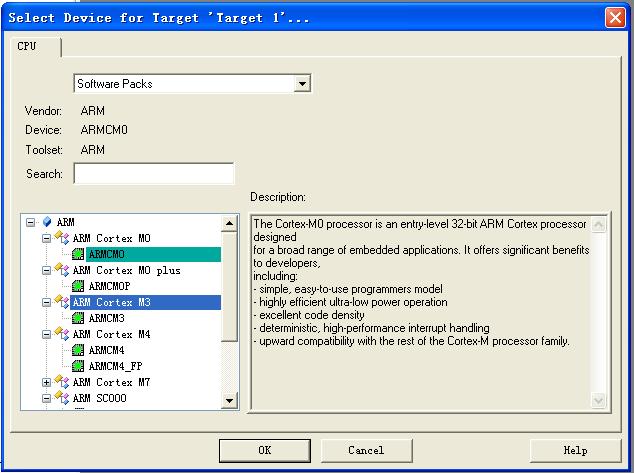Click the ARM Cortex M7 family icon

coord(62,382)
